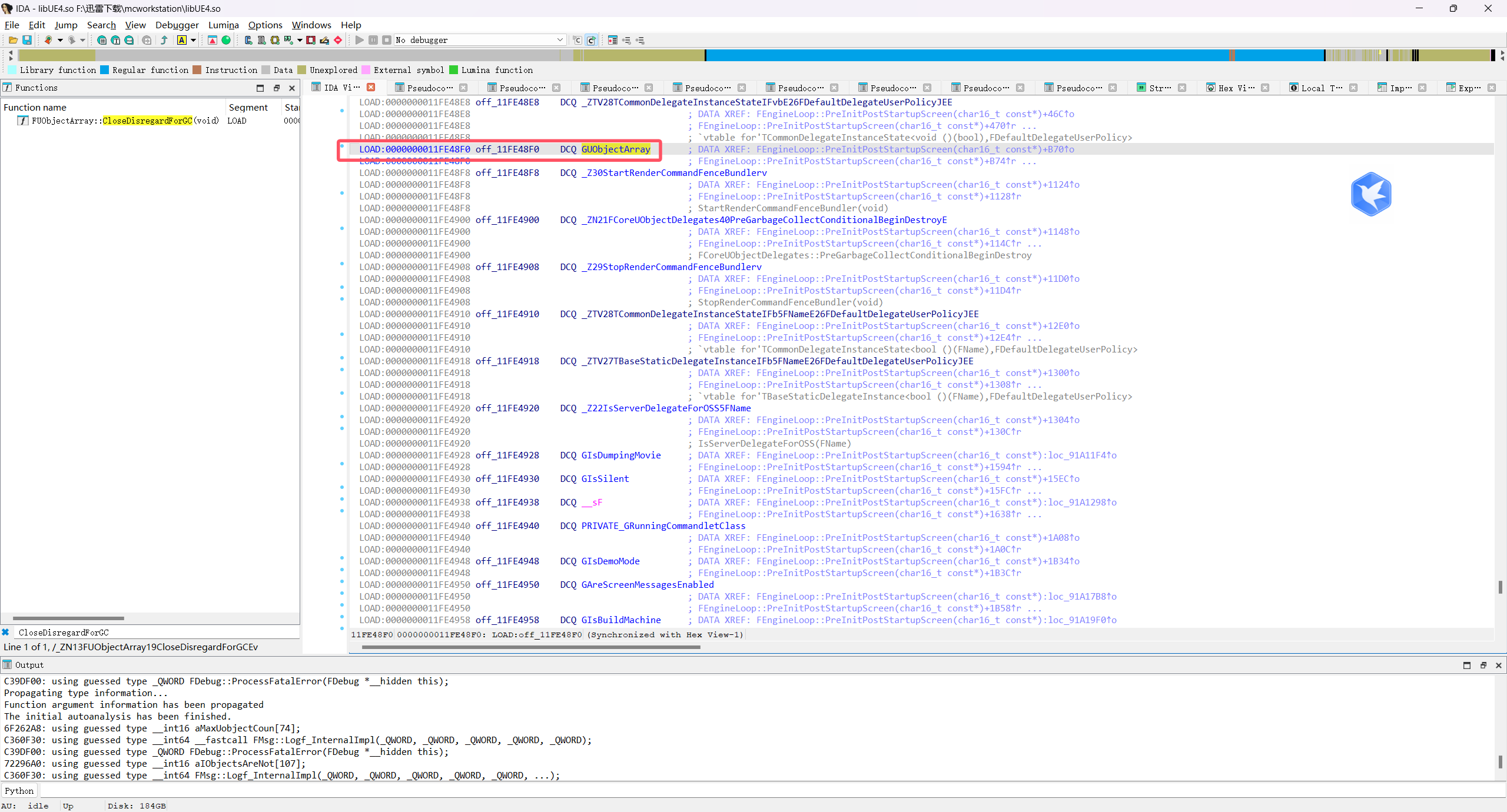Float the Functions panel window

(x=277, y=88)
